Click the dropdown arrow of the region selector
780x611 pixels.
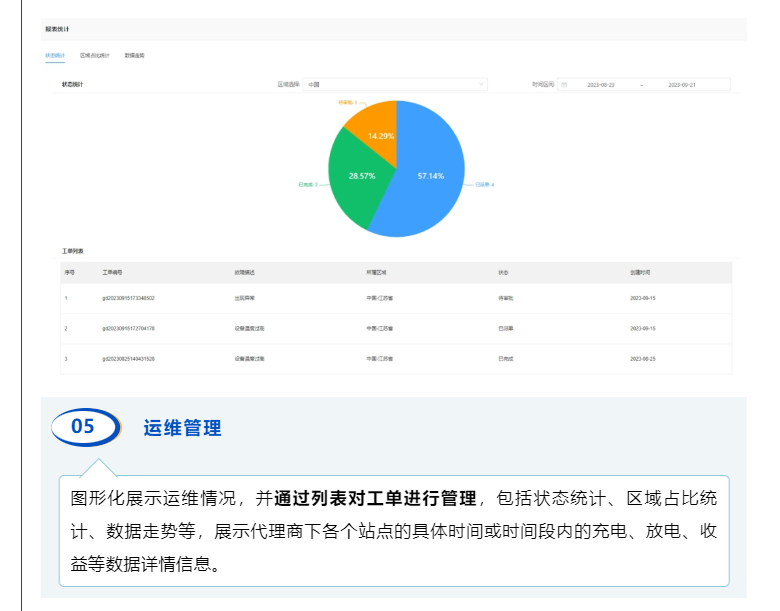[x=481, y=85]
